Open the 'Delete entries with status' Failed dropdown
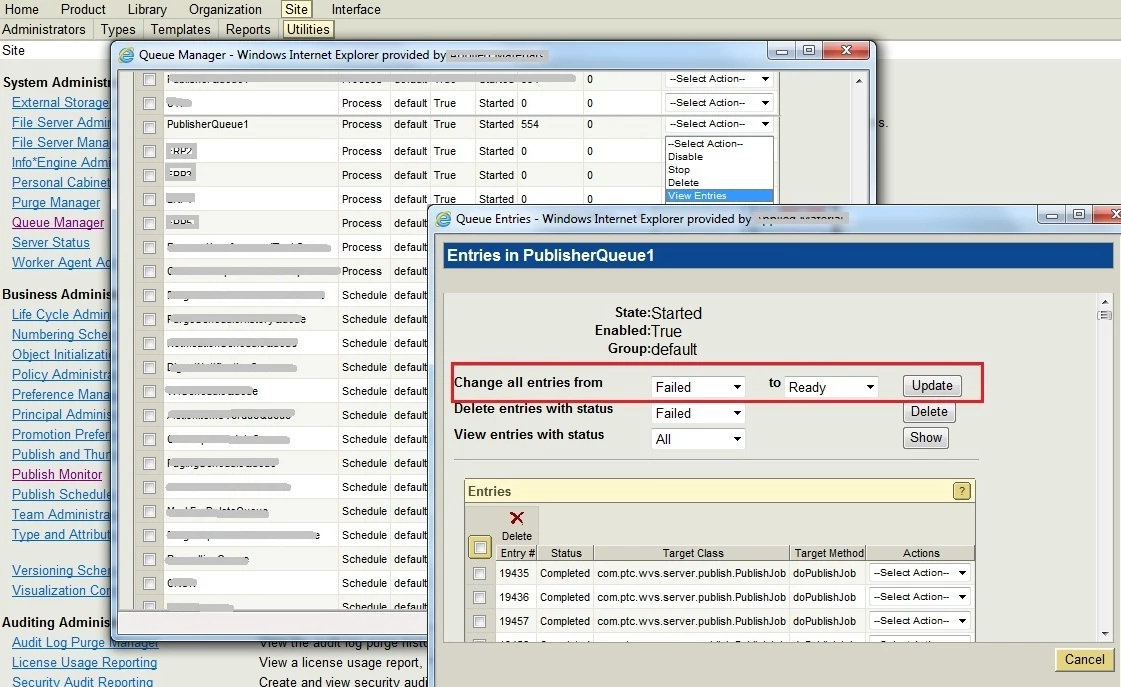The image size is (1121, 687). (698, 413)
